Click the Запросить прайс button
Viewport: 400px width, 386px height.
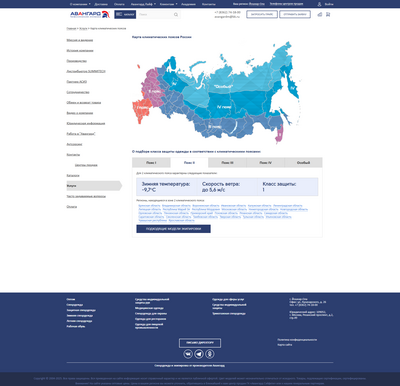click(x=262, y=14)
